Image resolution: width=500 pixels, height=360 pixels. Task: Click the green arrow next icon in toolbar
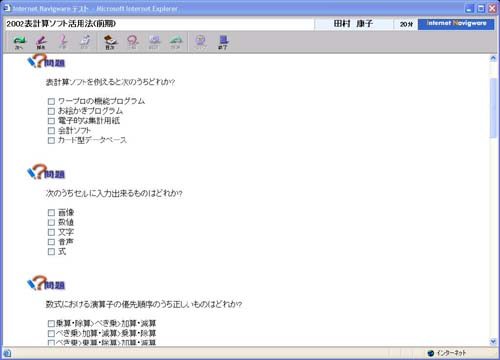click(x=19, y=42)
